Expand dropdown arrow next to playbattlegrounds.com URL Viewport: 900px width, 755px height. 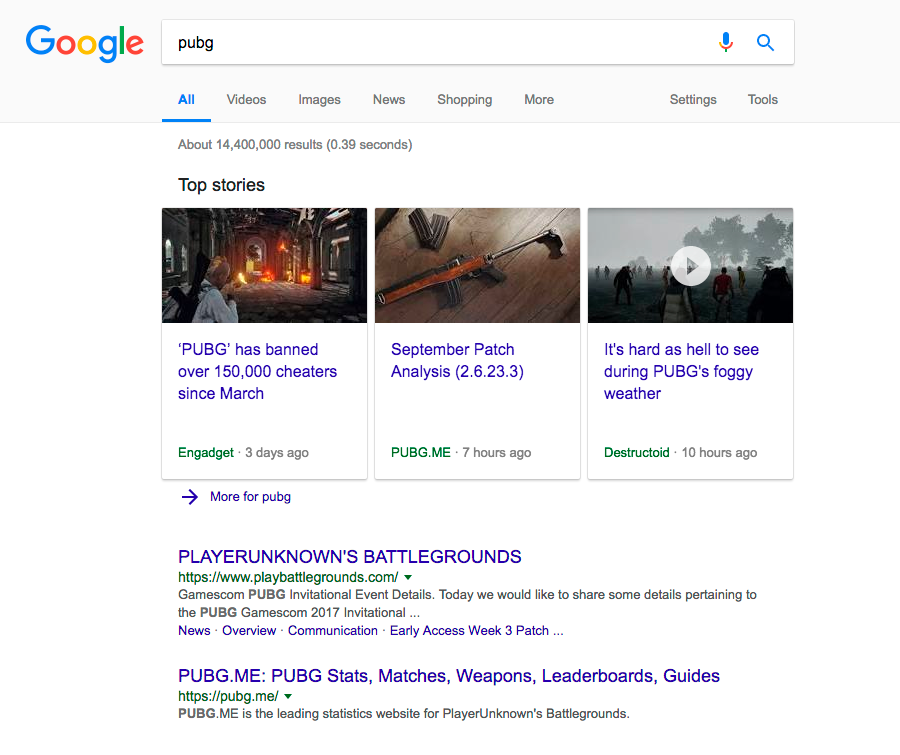click(x=408, y=577)
